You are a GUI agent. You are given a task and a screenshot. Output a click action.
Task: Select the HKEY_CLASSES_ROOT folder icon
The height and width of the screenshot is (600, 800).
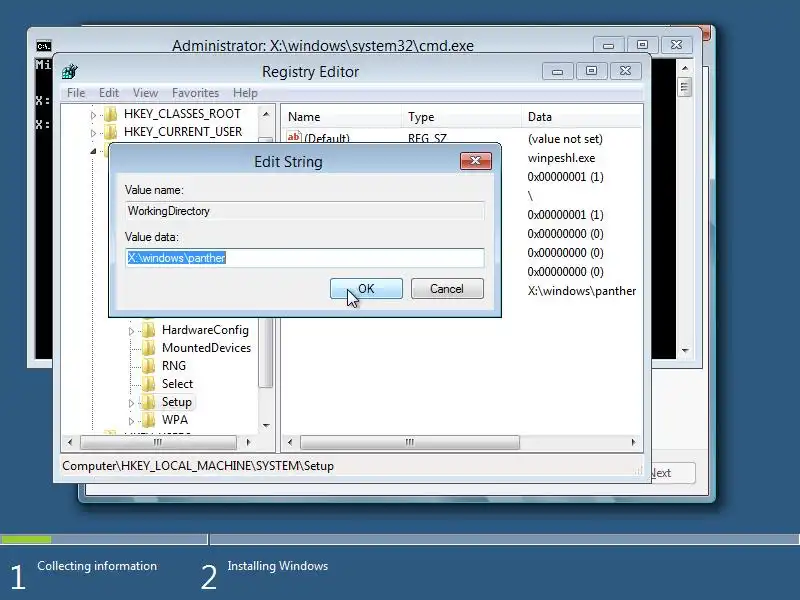[110, 114]
